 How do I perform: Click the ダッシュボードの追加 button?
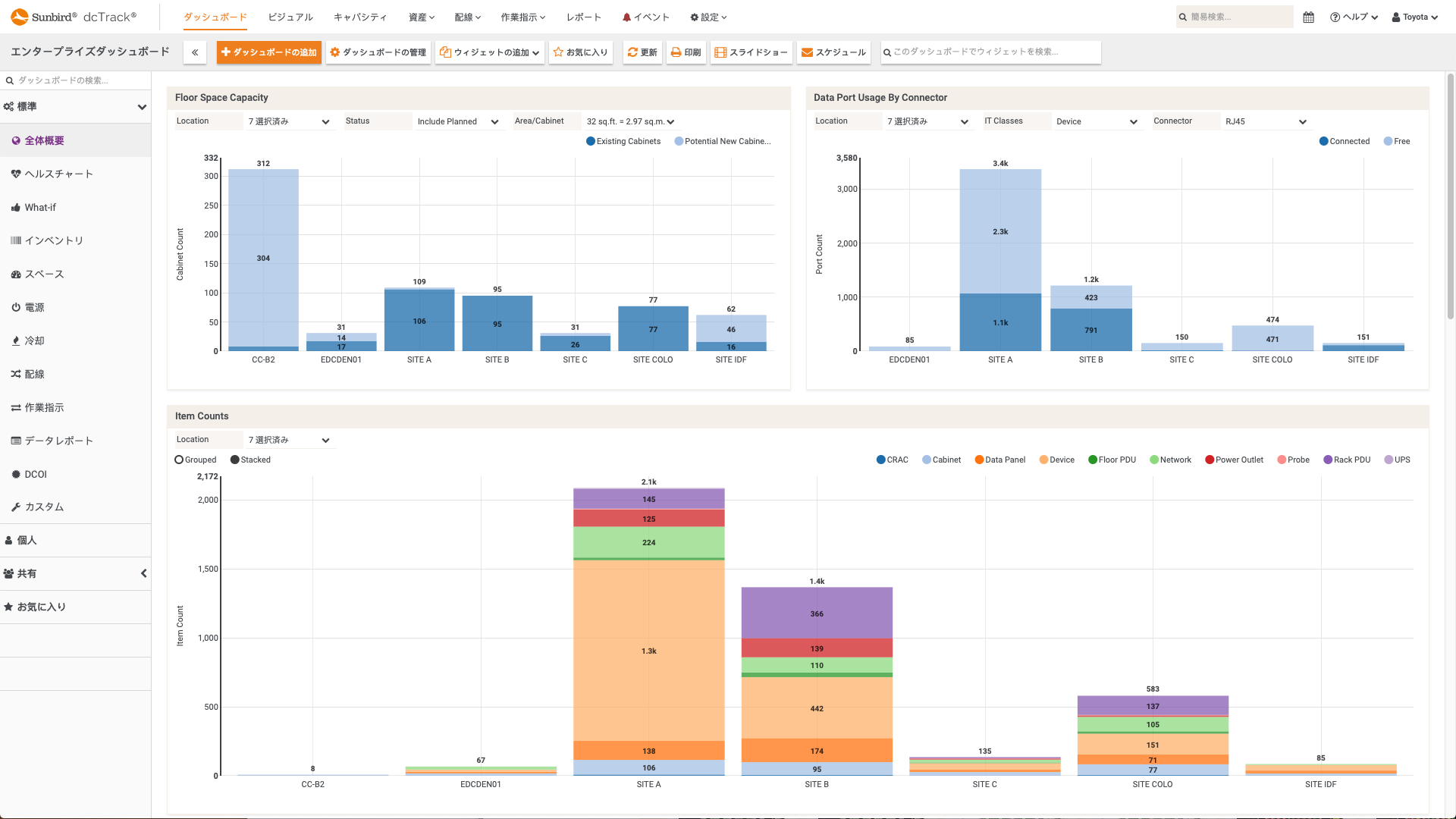(x=270, y=51)
